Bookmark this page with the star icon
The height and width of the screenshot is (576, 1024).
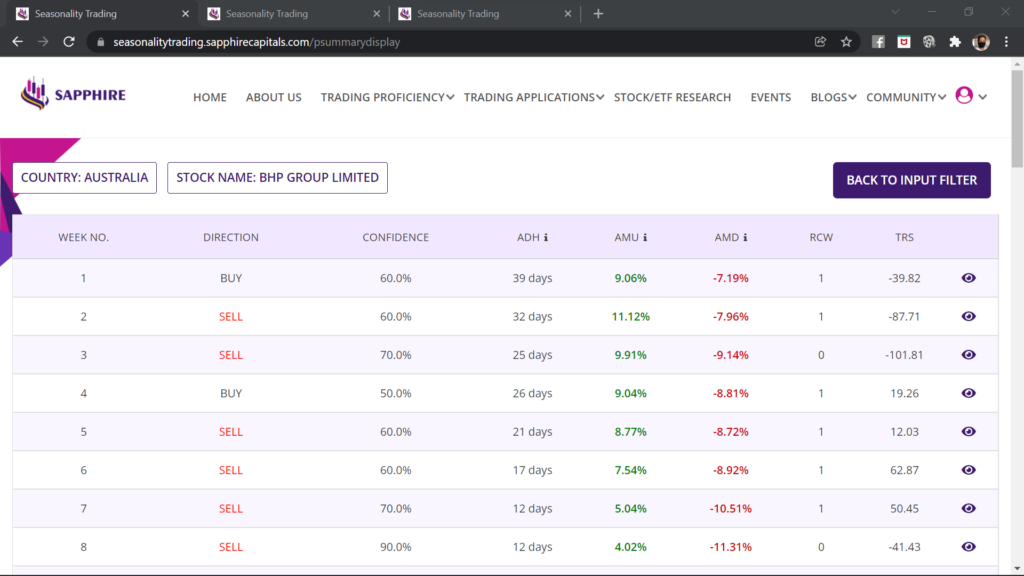click(x=846, y=42)
